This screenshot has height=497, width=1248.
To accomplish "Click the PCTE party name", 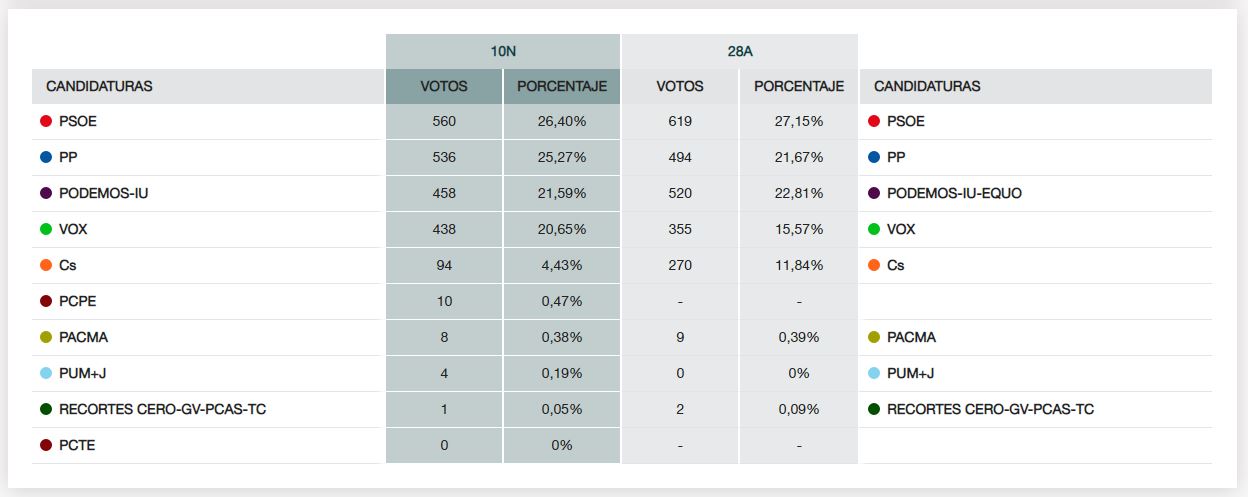I will tap(77, 445).
